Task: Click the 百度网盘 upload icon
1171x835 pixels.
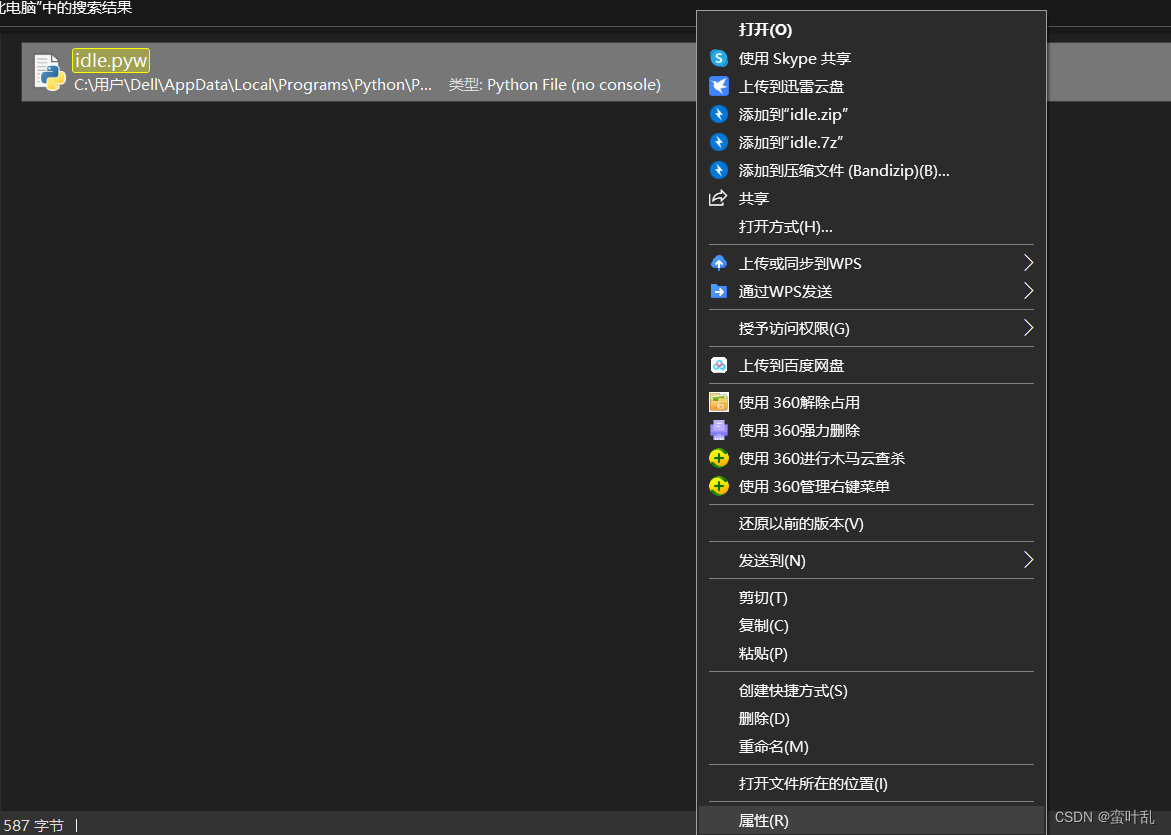Action: [719, 365]
